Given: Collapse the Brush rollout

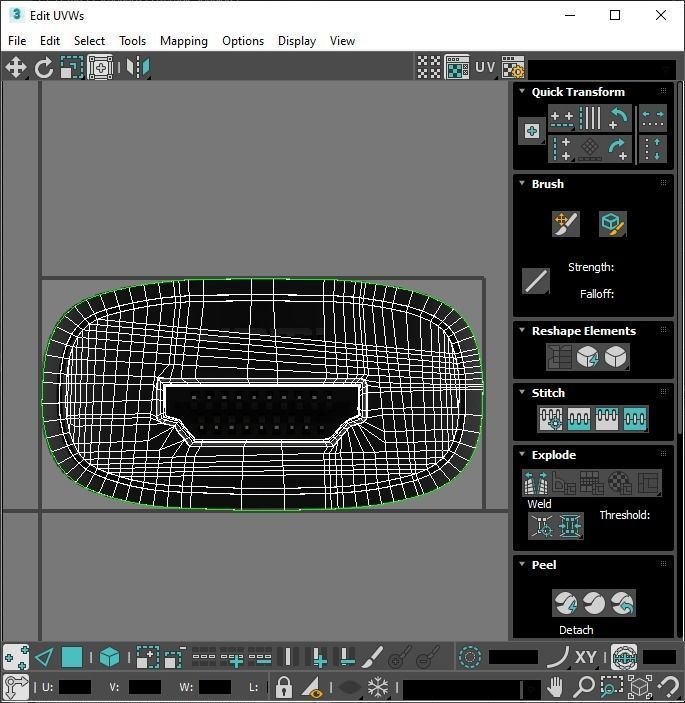Looking at the screenshot, I should tap(522, 183).
